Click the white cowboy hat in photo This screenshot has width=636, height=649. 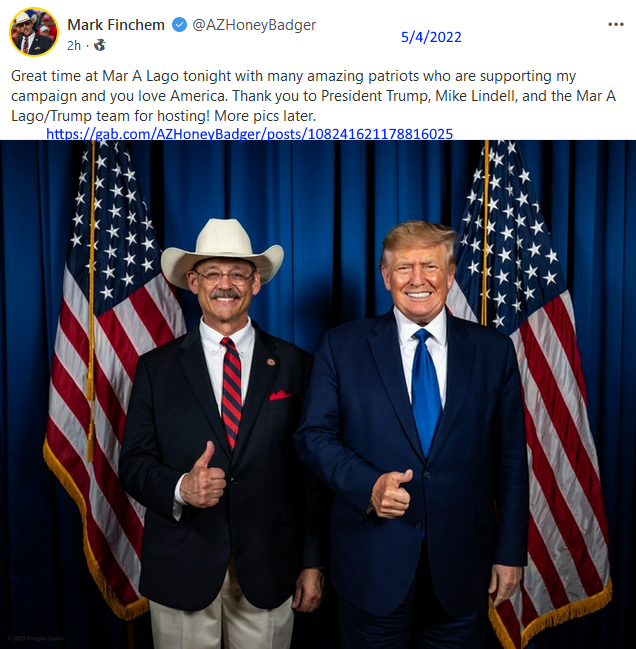tap(222, 250)
